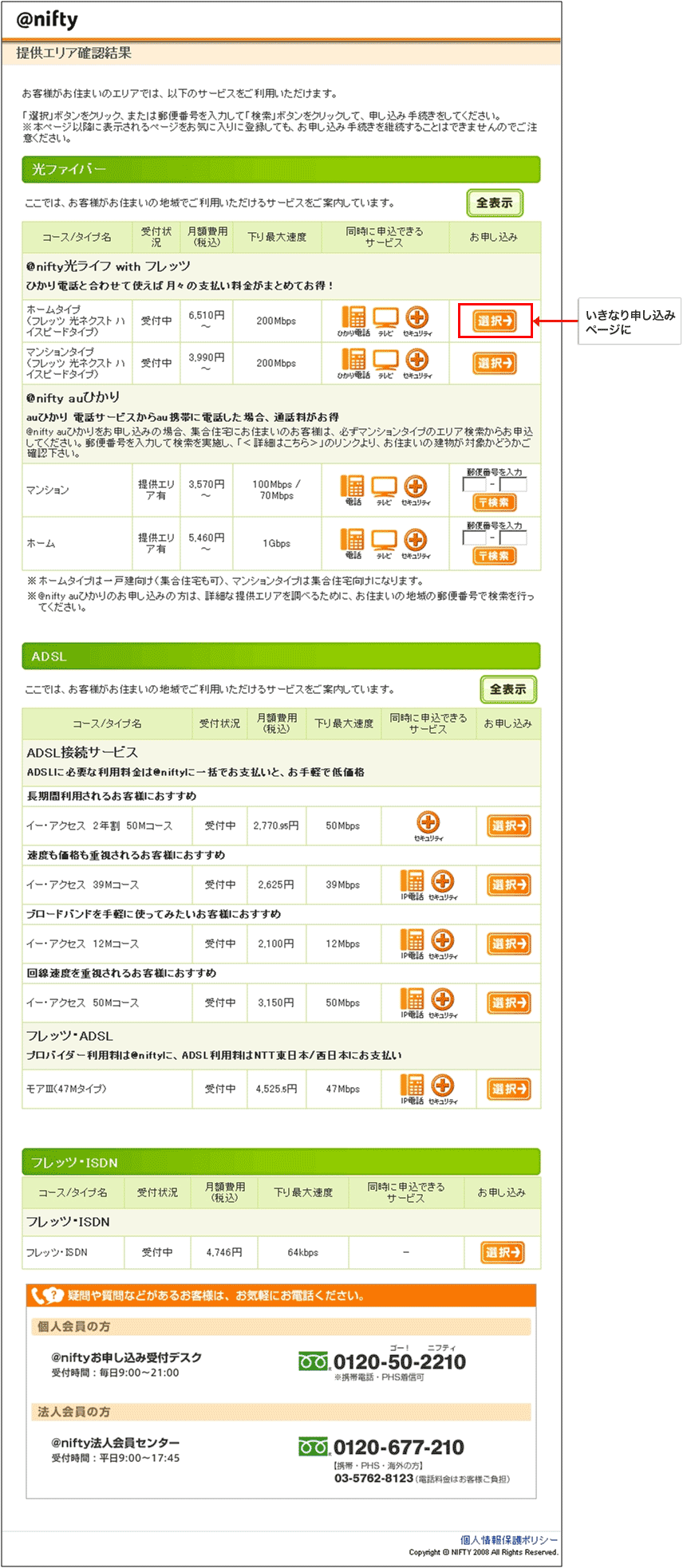Click the security icon in au Hikari Home row
The height and width of the screenshot is (1568, 695).
(x=416, y=543)
